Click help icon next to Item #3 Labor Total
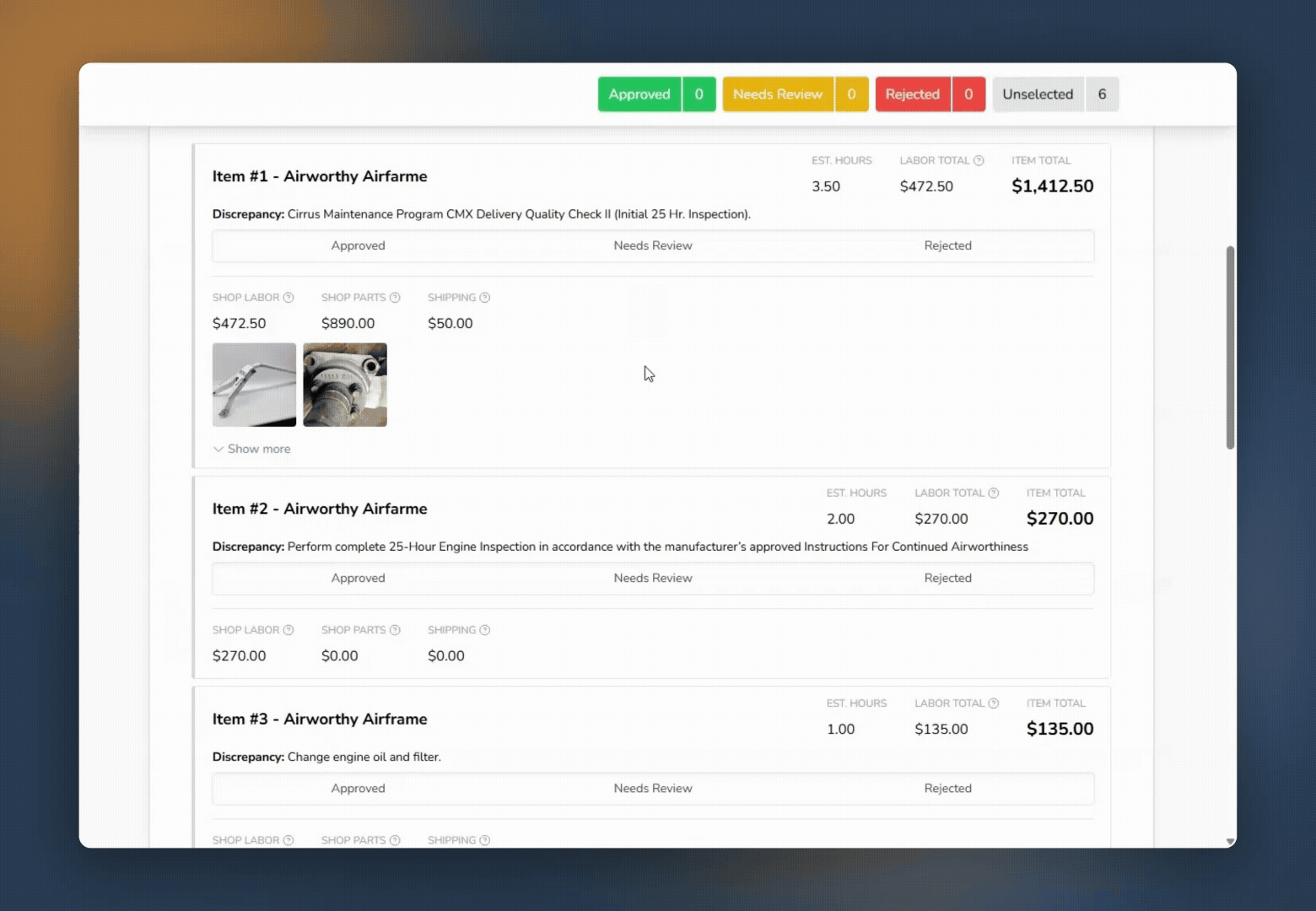 [994, 703]
